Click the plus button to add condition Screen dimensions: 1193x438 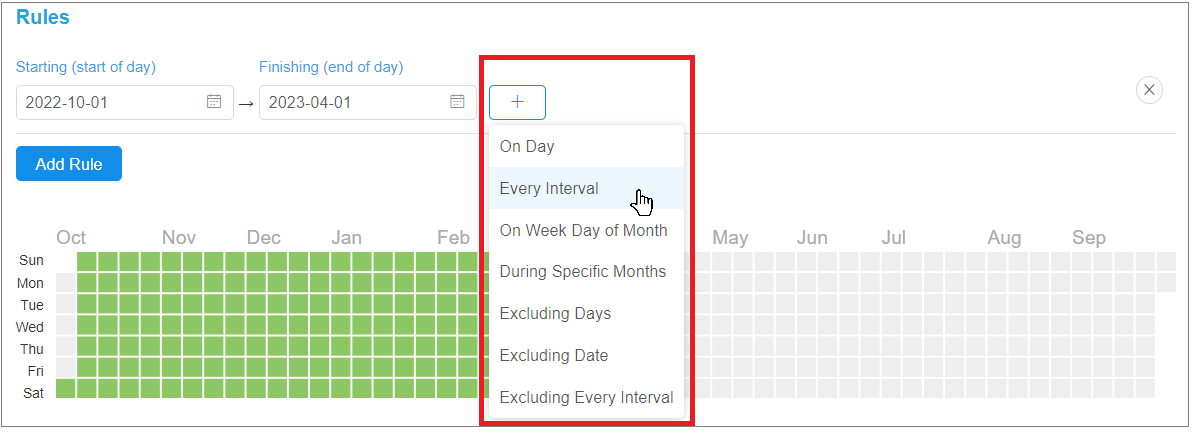click(x=517, y=102)
